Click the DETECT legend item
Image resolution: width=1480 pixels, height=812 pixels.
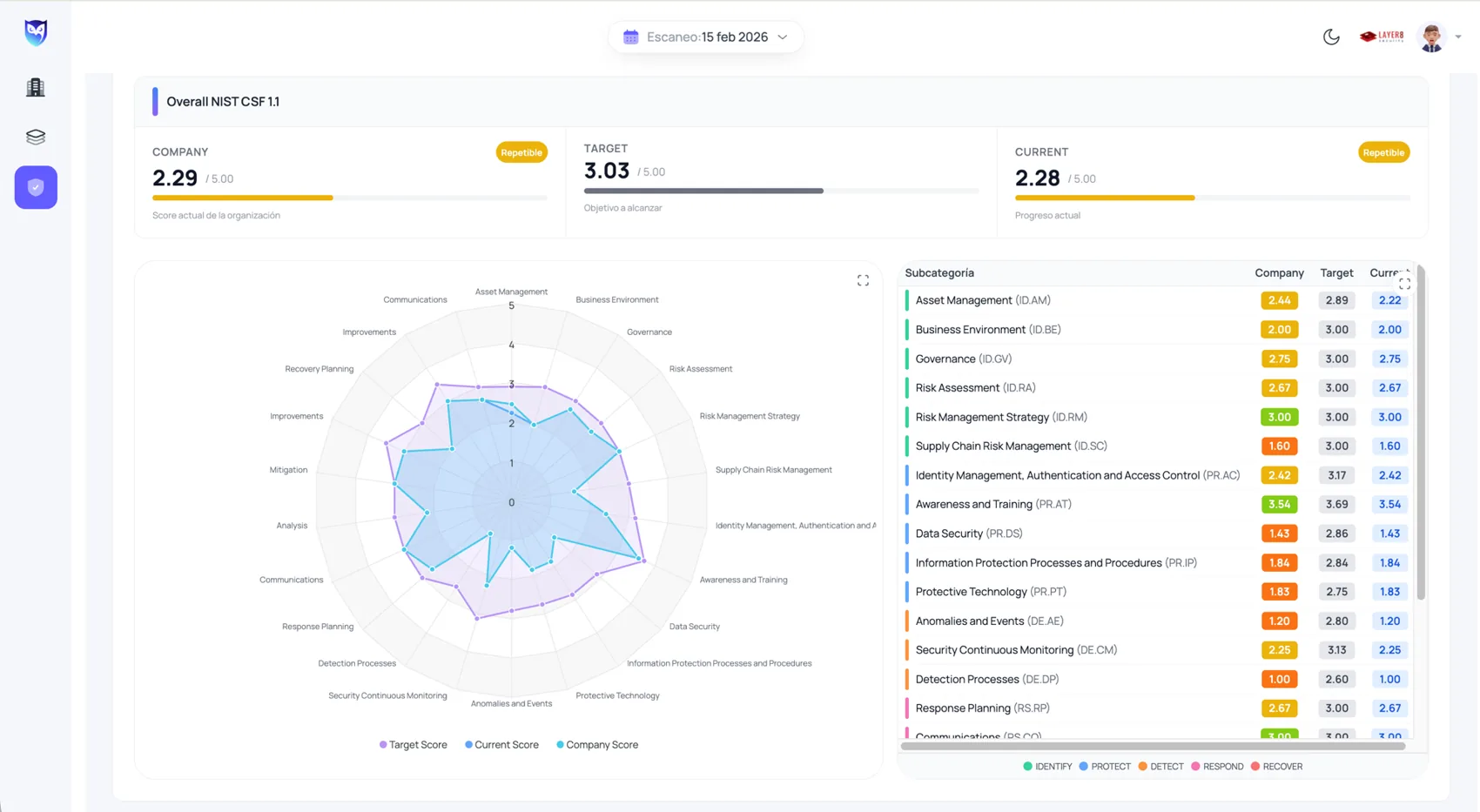1160,767
